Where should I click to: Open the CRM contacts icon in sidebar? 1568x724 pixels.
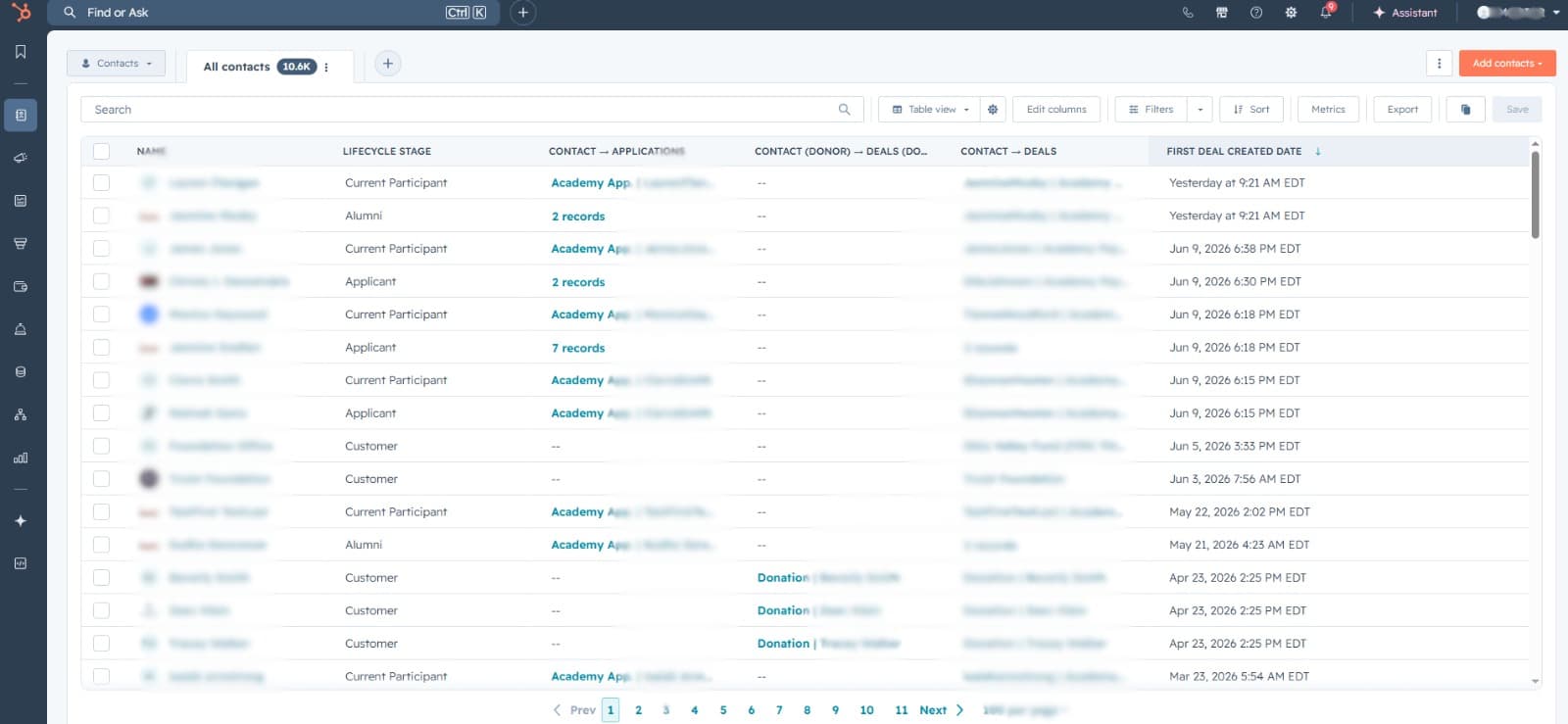click(x=21, y=115)
